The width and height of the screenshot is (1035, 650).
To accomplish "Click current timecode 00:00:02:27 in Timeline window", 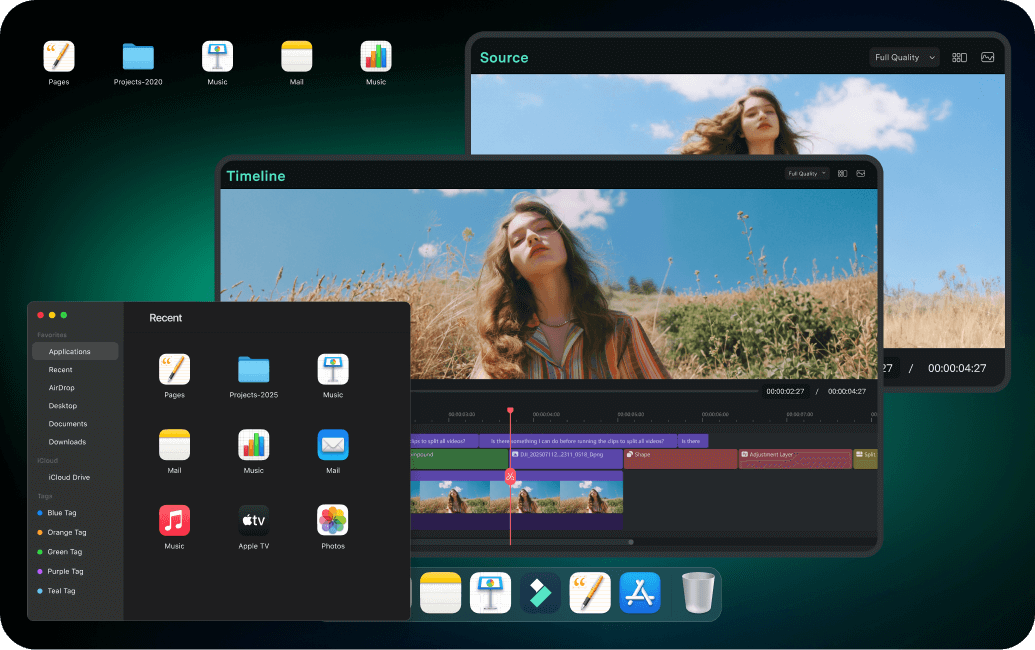I will click(785, 391).
